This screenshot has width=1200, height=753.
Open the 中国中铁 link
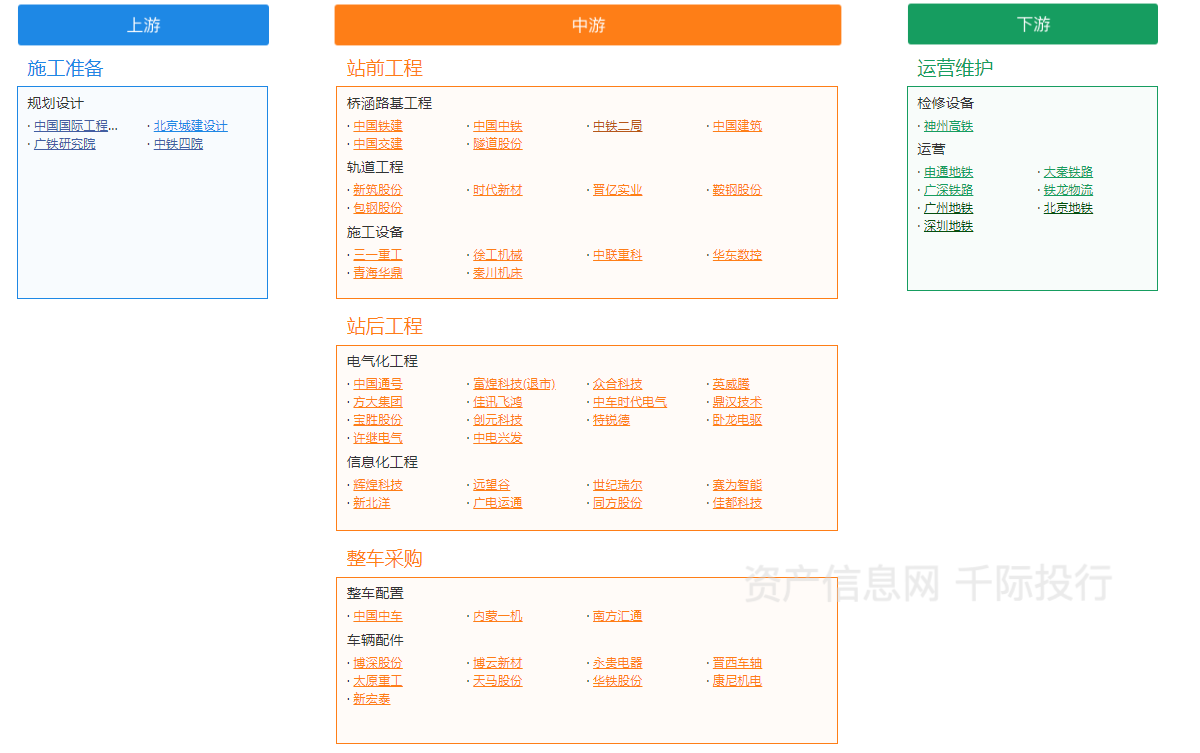498,126
